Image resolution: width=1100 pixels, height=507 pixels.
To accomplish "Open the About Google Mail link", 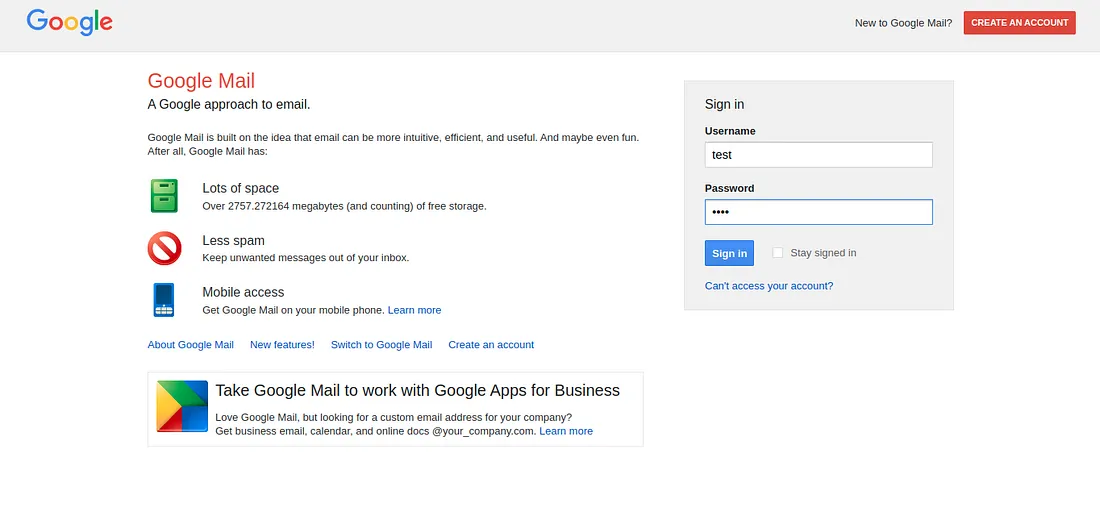I will pyautogui.click(x=191, y=345).
